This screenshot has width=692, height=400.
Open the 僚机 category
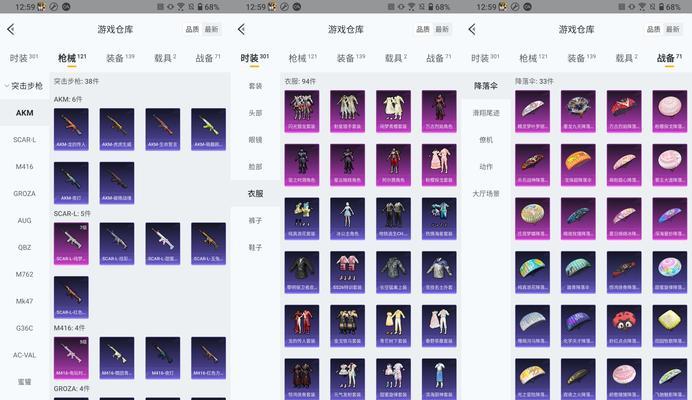[486, 140]
